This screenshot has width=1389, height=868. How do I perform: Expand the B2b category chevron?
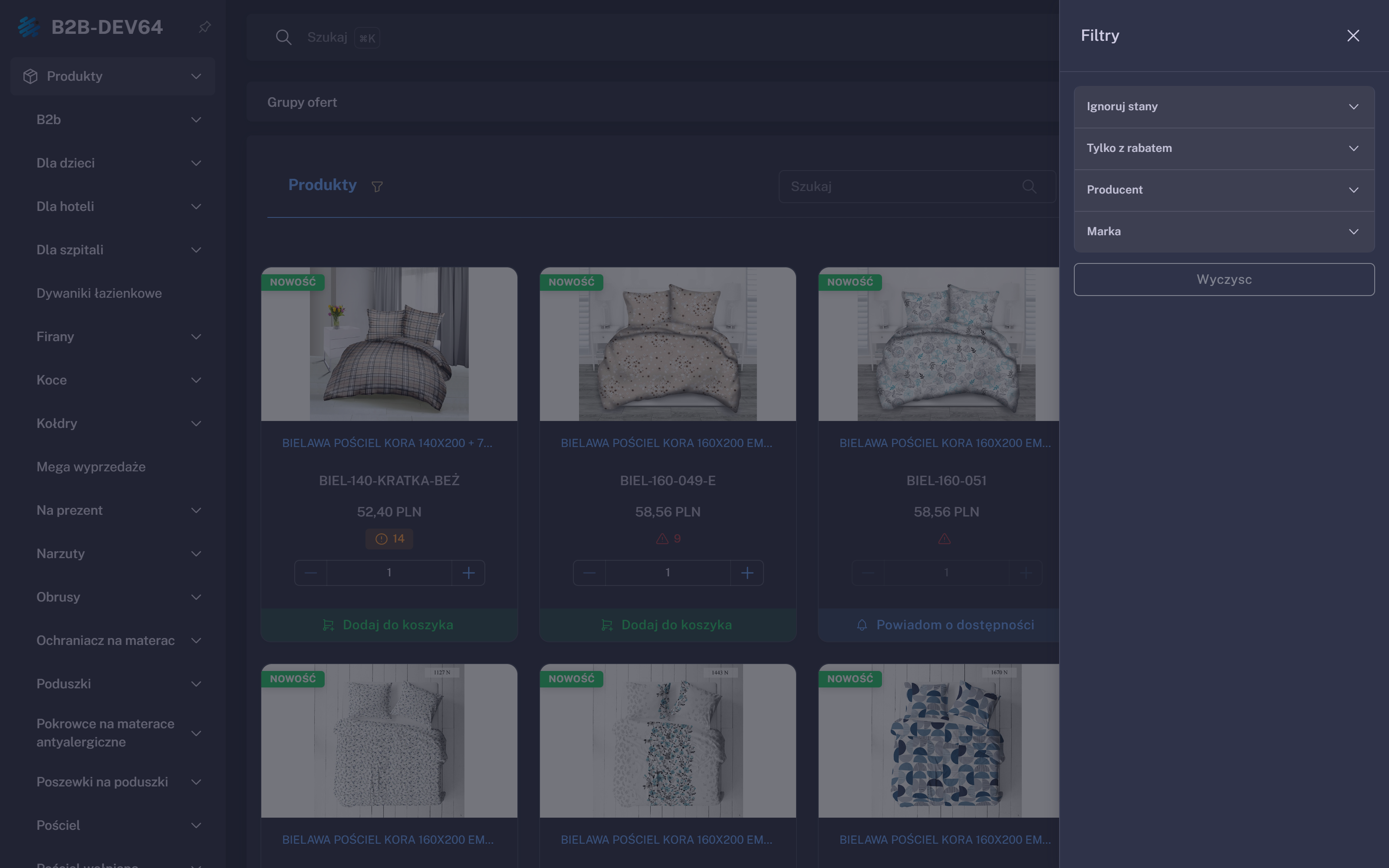196,120
